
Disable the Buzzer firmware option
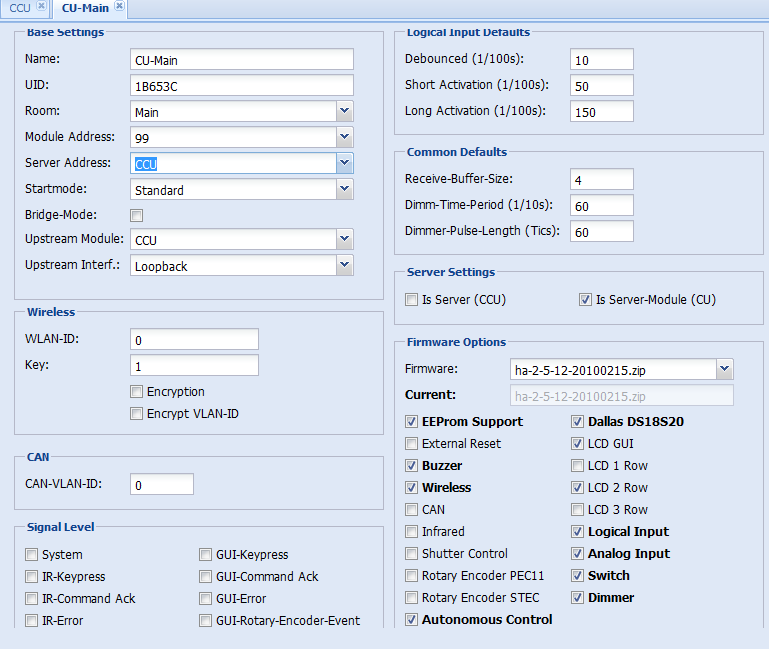click(411, 466)
